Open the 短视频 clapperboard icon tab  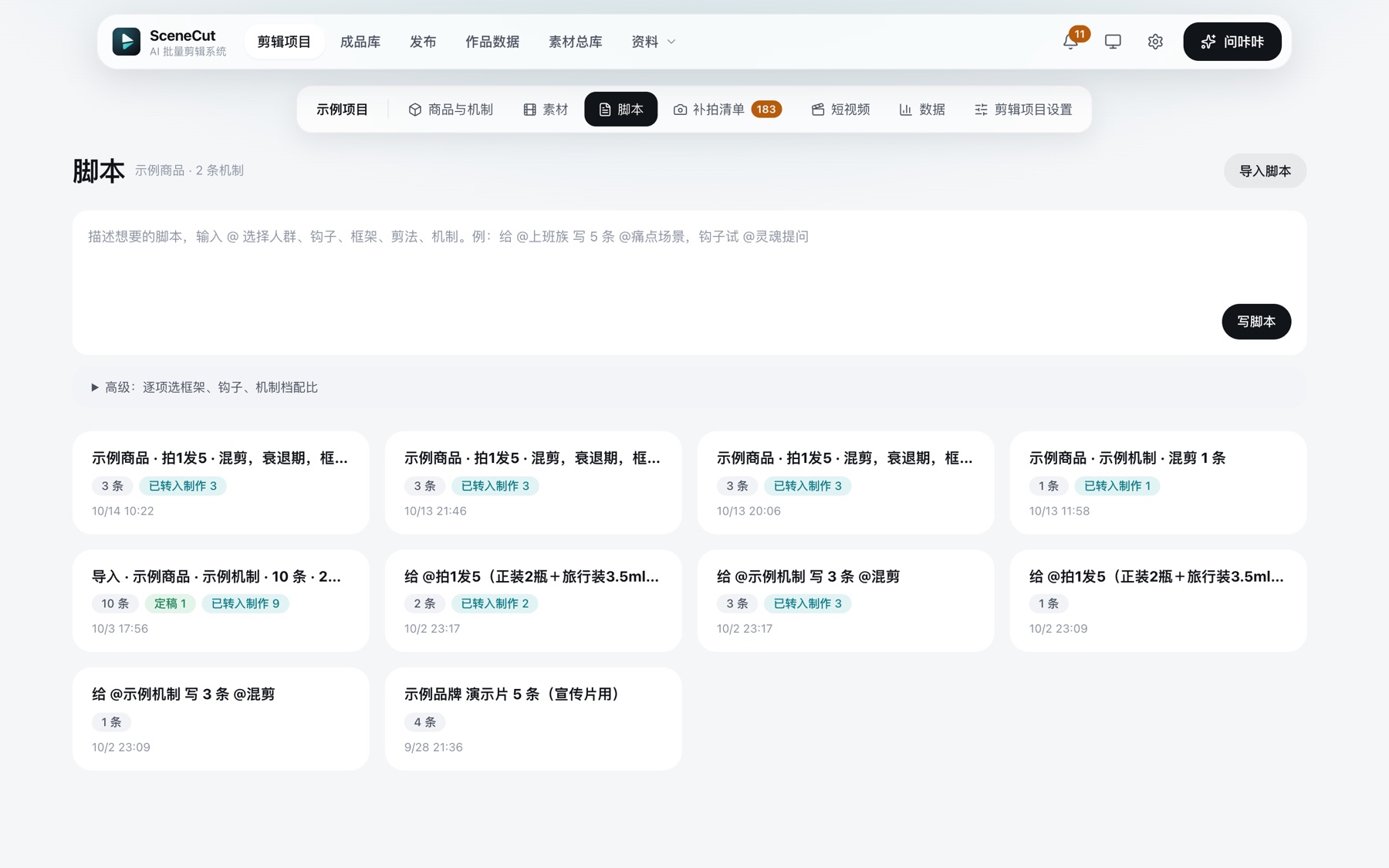[841, 110]
